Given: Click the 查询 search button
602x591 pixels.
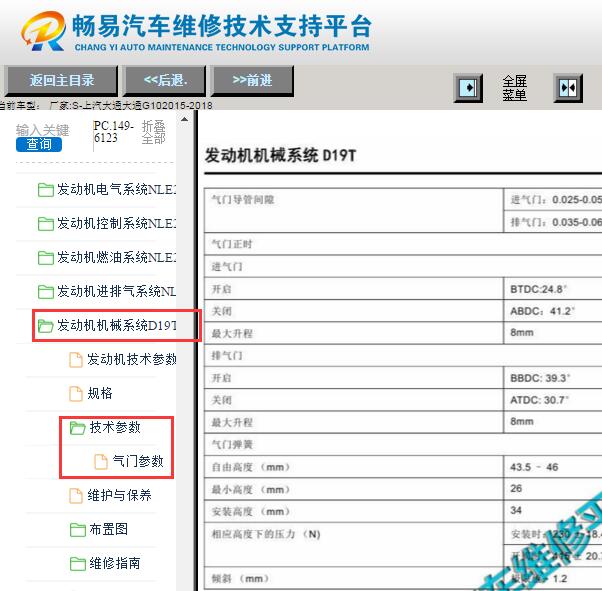Looking at the screenshot, I should point(39,144).
